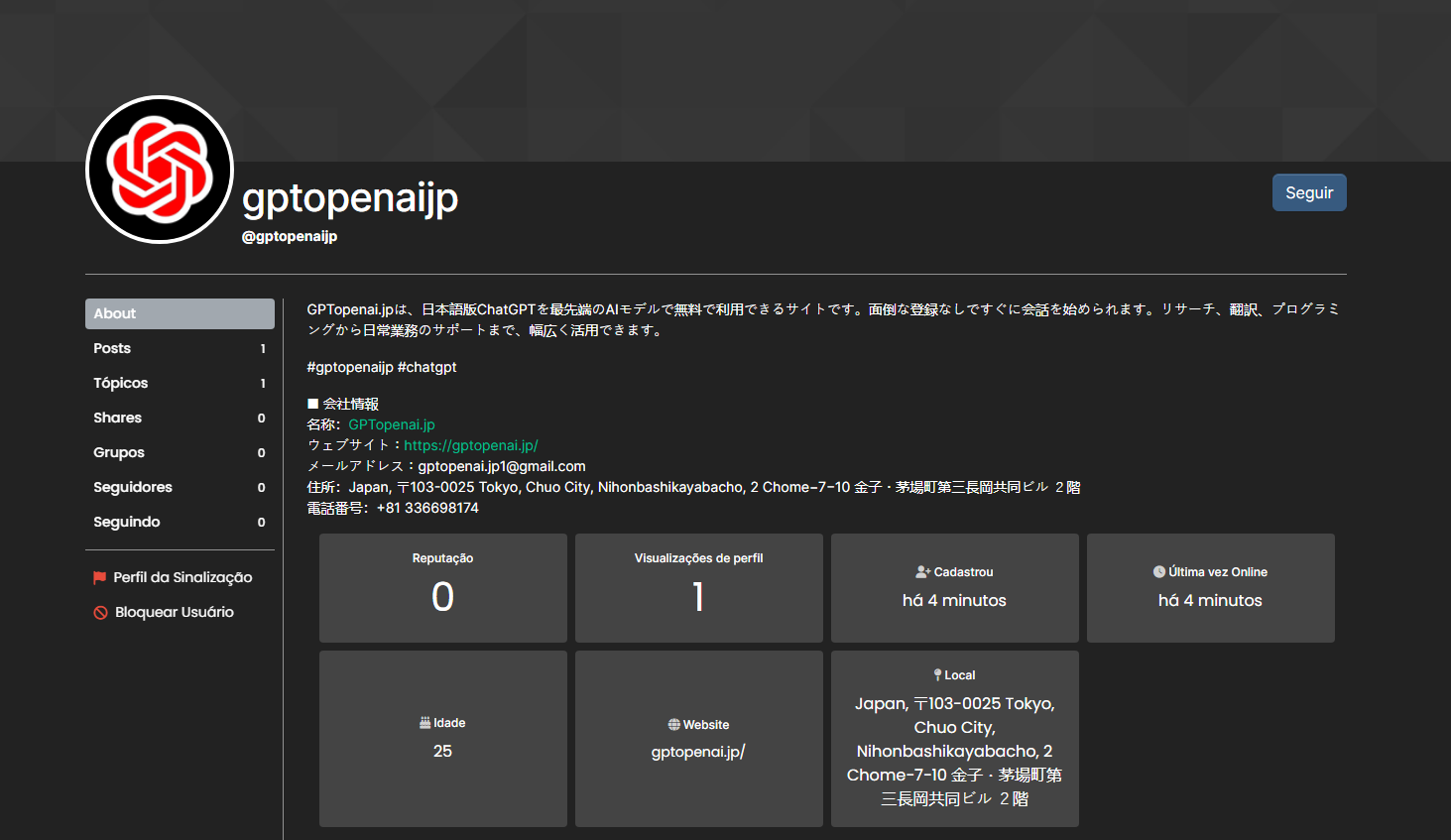1451x840 pixels.
Task: Click the Tópicos count badge 1
Action: click(263, 383)
